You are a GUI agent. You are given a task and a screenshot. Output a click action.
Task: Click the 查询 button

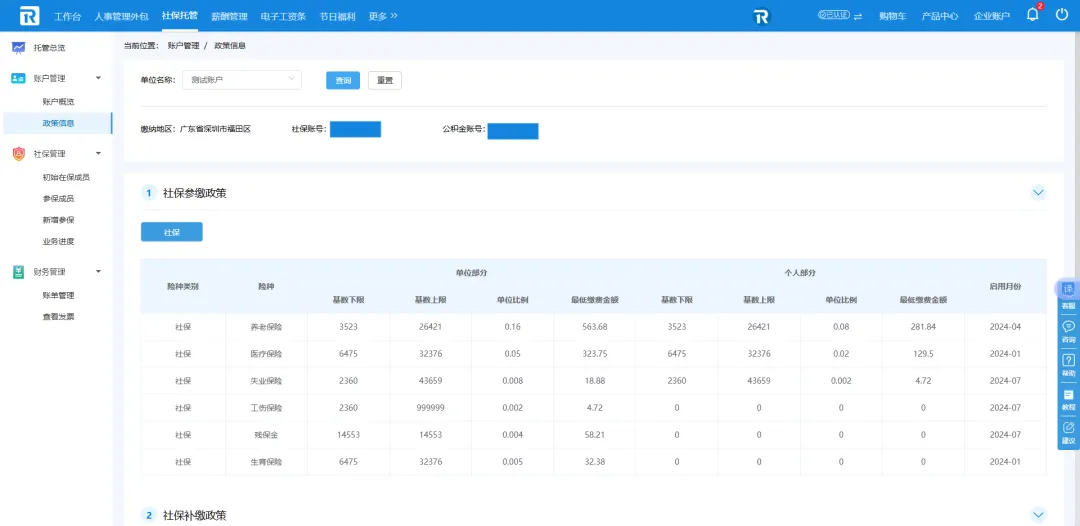pos(343,81)
